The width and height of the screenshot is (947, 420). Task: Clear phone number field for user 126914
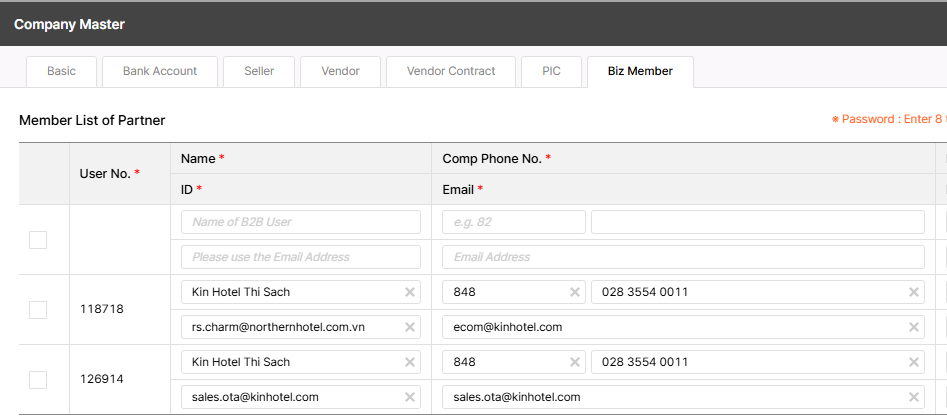click(914, 362)
